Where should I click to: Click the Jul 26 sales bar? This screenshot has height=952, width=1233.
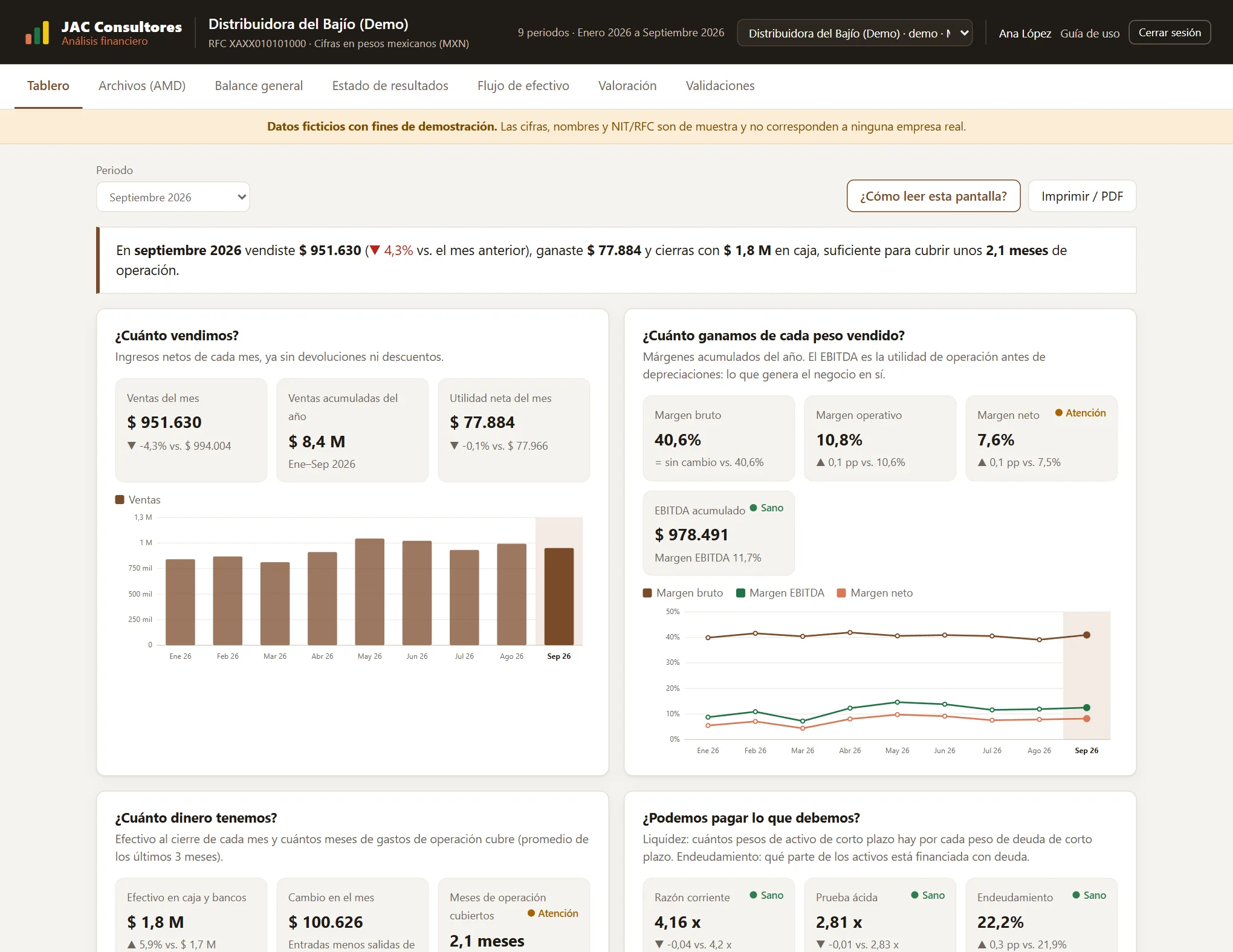pos(464,597)
